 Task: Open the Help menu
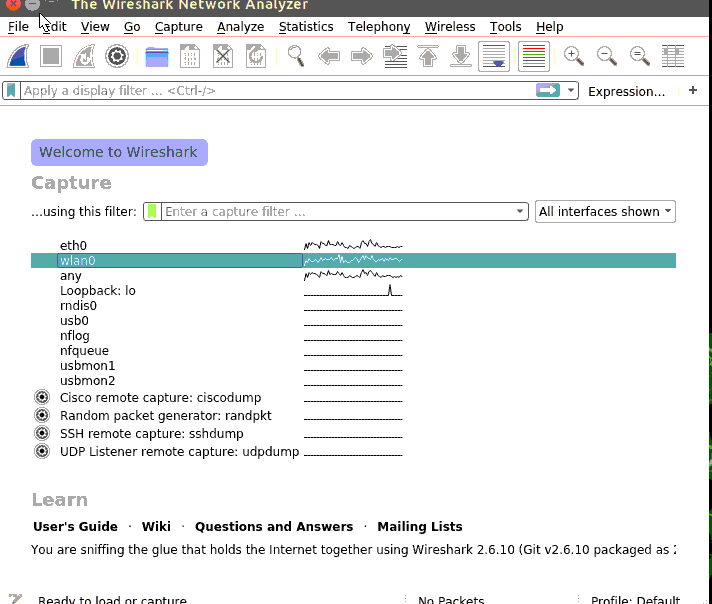pos(549,27)
